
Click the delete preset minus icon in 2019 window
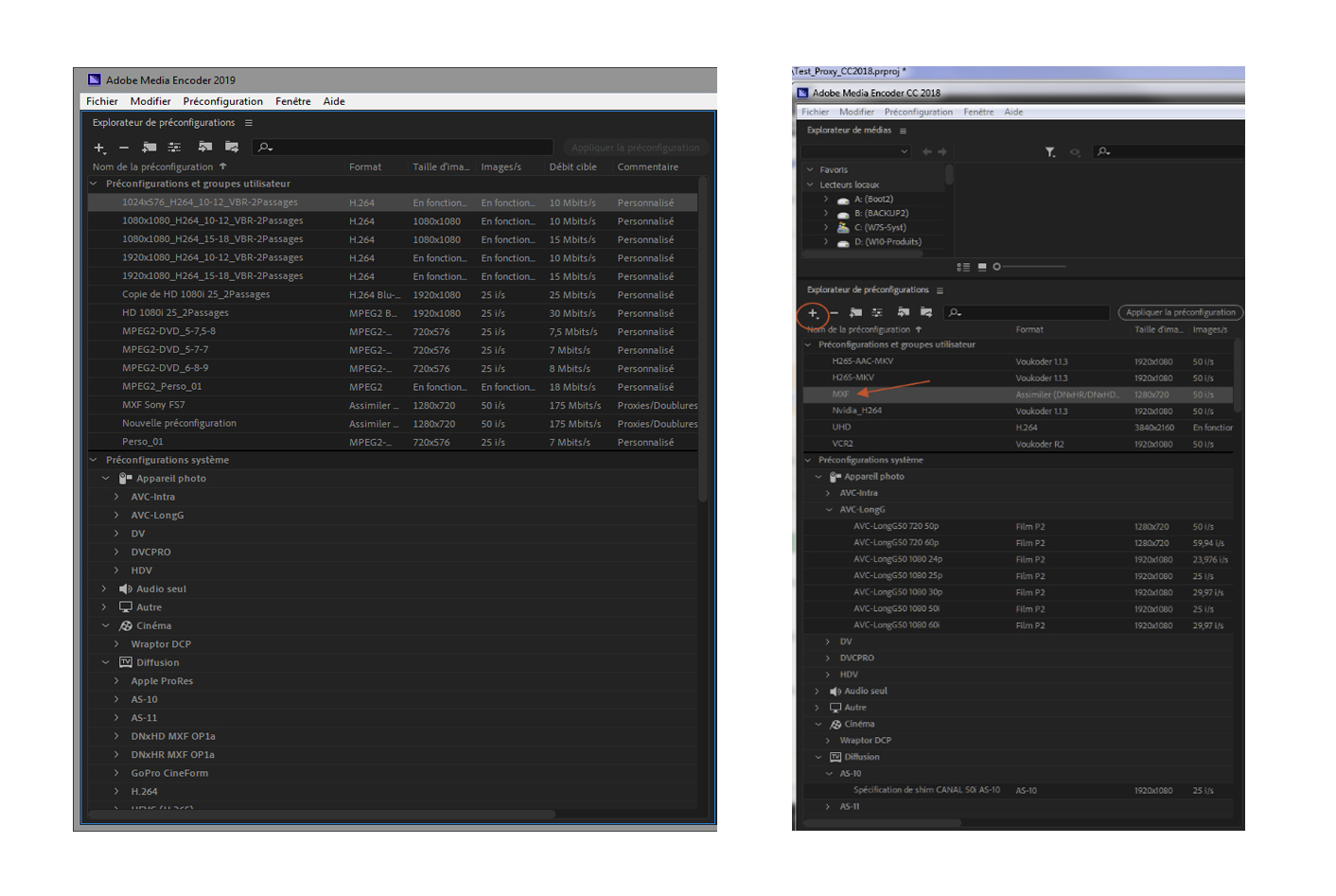124,148
